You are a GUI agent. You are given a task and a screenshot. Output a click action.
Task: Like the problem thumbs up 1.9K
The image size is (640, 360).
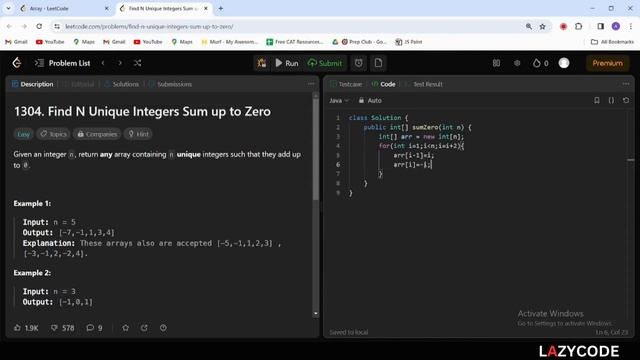click(x=26, y=328)
